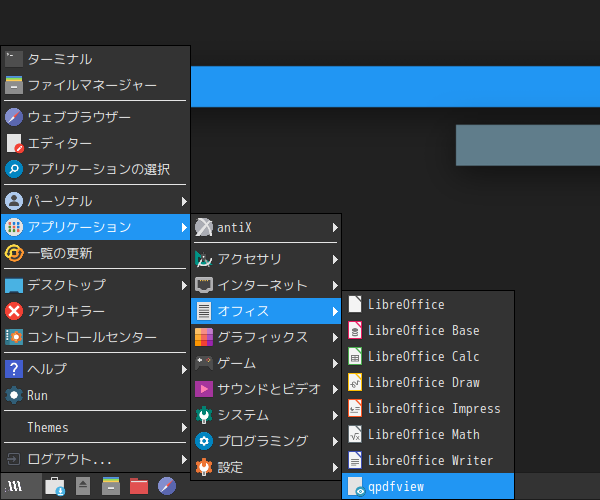Click the LibreOffice Impress label
Viewport: 600px width, 500px height.
pos(434,409)
